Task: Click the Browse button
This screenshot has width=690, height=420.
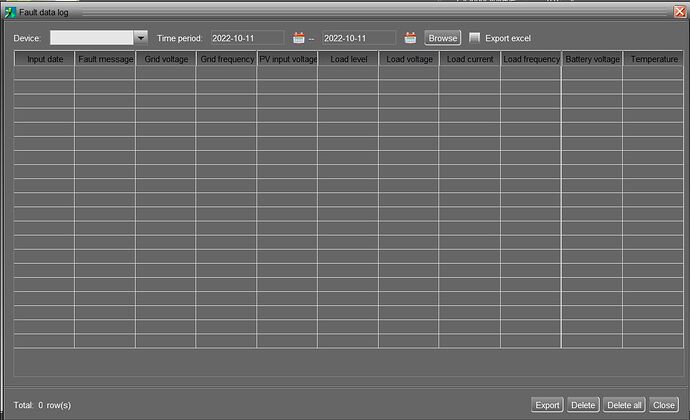Action: [443, 38]
